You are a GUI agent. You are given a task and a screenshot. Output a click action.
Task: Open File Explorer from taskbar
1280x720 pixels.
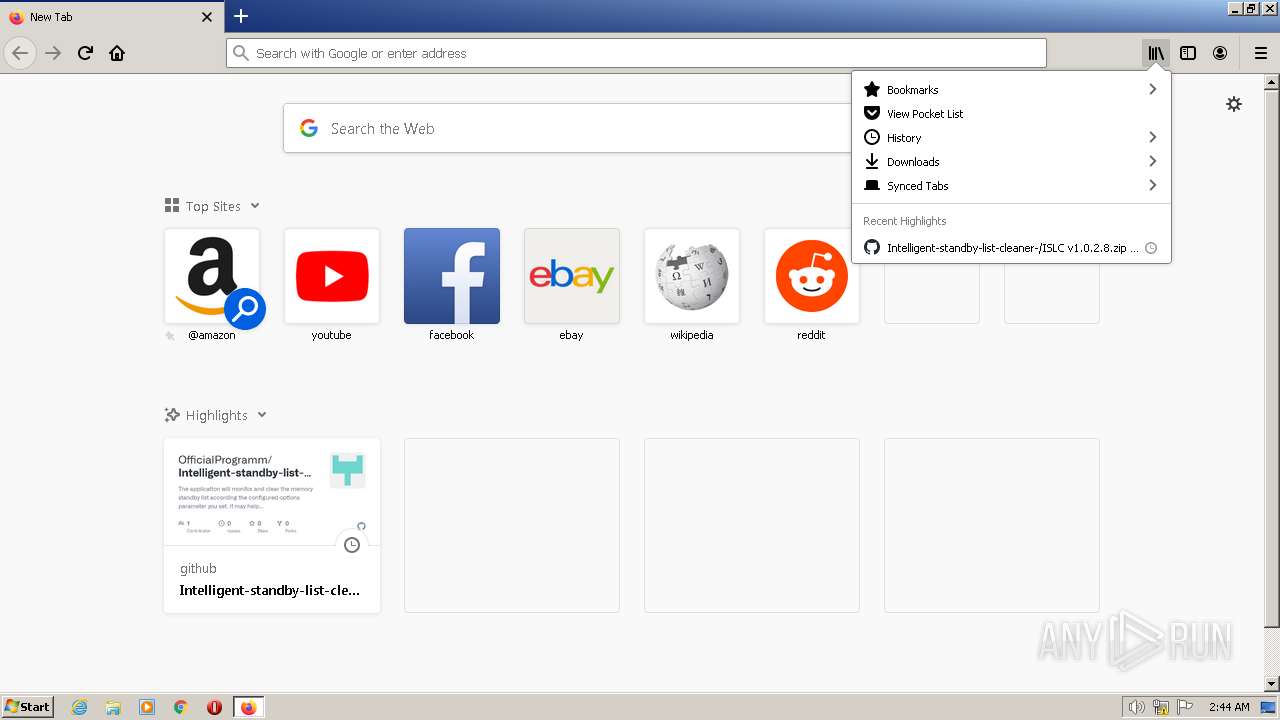(113, 707)
